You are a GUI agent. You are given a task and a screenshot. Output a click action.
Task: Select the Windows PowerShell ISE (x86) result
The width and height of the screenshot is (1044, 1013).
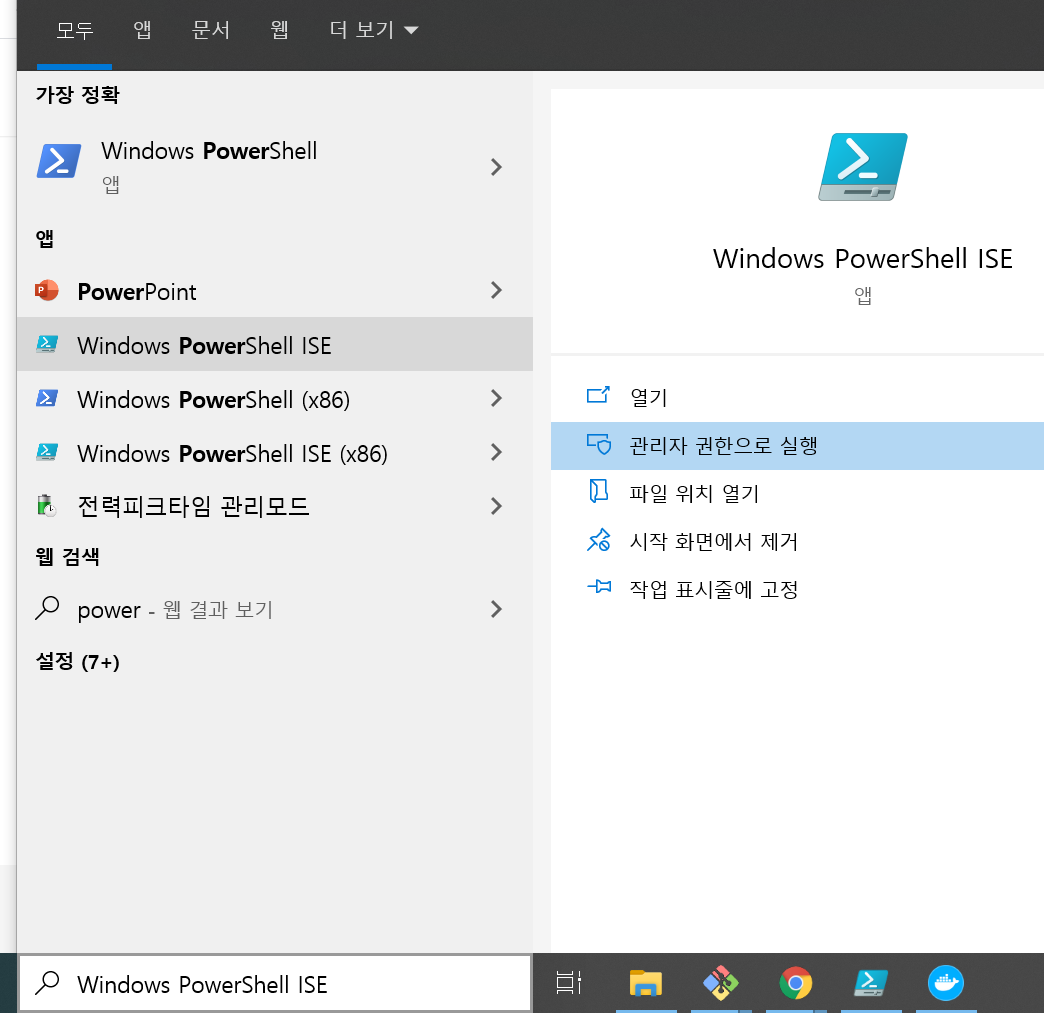(275, 452)
